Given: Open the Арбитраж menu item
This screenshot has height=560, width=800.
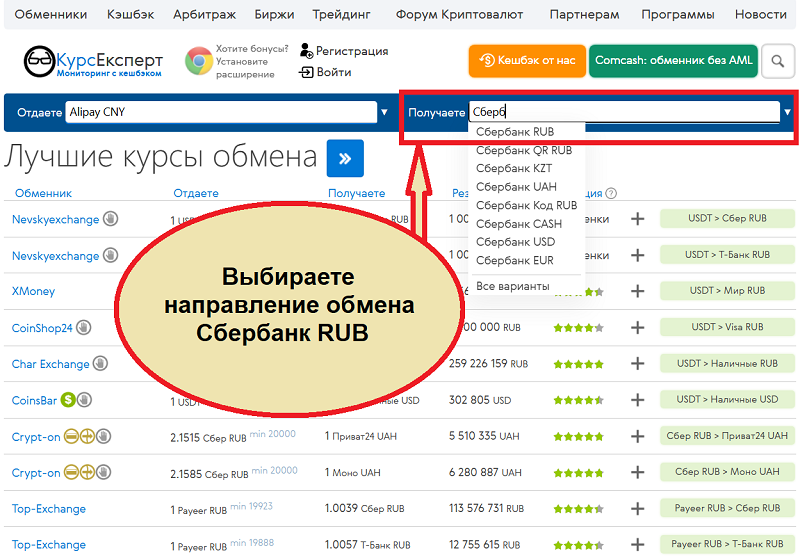Looking at the screenshot, I should [204, 14].
